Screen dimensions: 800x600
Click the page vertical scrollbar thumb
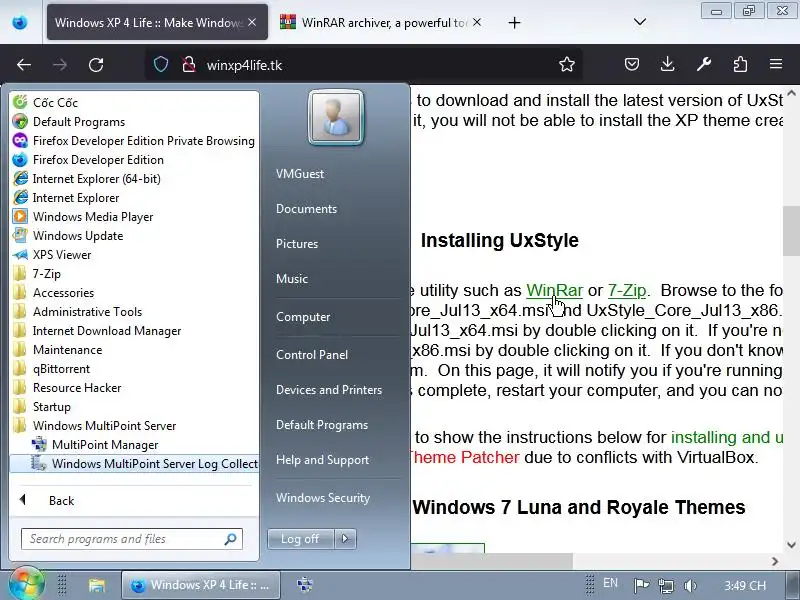791,231
